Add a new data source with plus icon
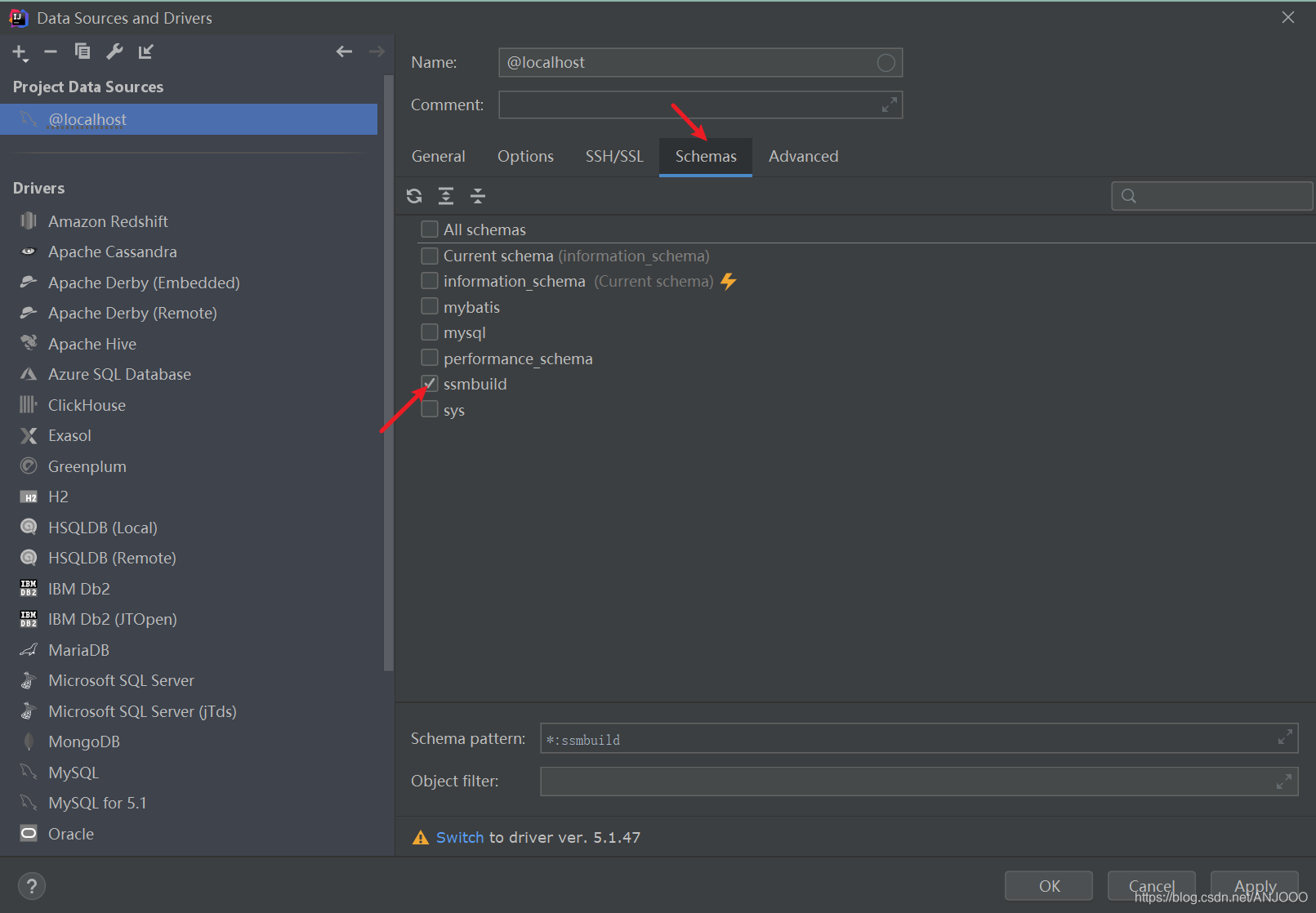1316x913 pixels. pyautogui.click(x=20, y=52)
